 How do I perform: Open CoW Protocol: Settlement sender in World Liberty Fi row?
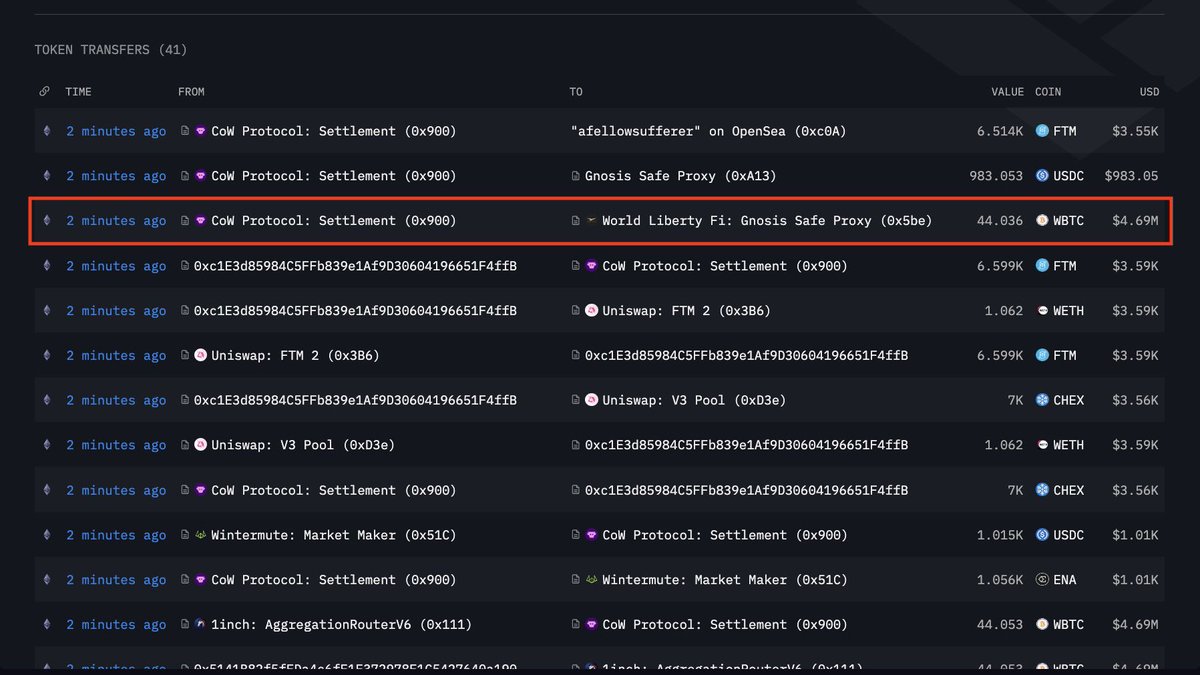point(333,221)
